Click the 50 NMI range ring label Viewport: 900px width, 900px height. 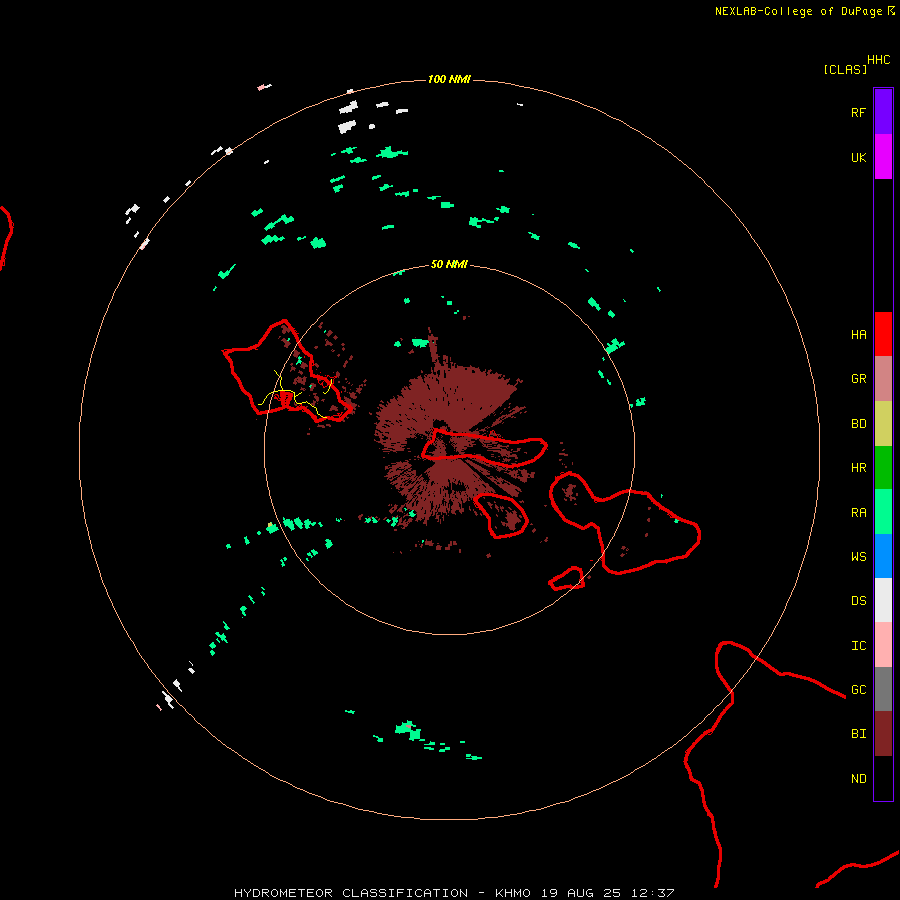tap(449, 264)
